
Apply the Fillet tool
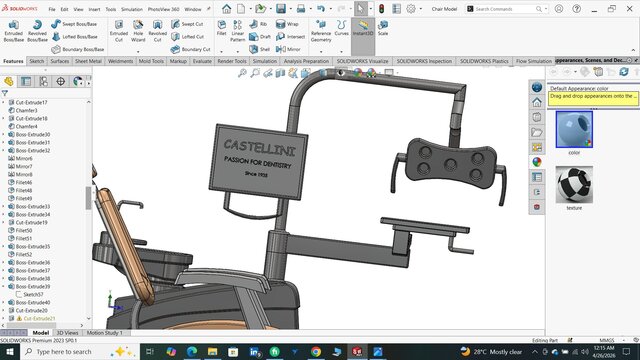222,28
